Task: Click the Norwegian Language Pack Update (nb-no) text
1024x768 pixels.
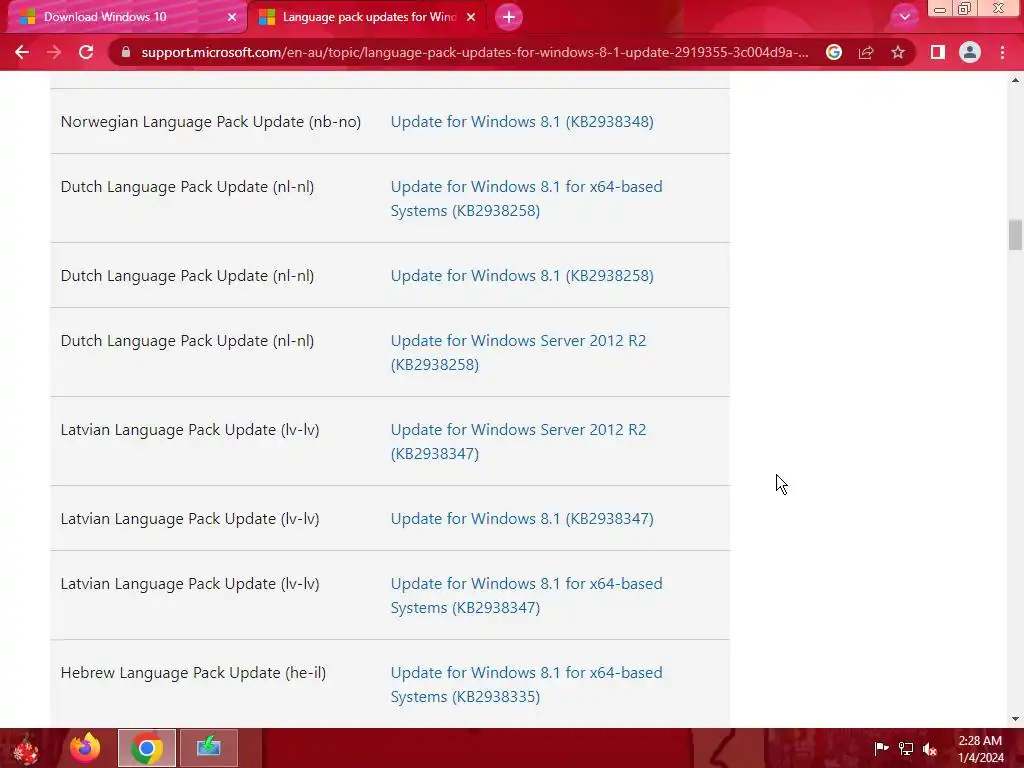Action: click(x=211, y=121)
